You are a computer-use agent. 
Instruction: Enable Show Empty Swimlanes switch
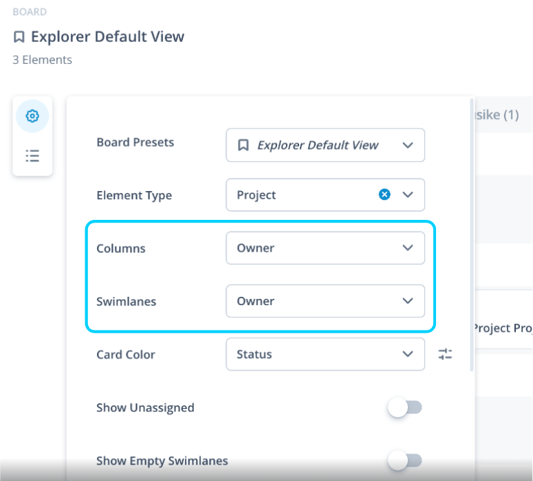(405, 461)
